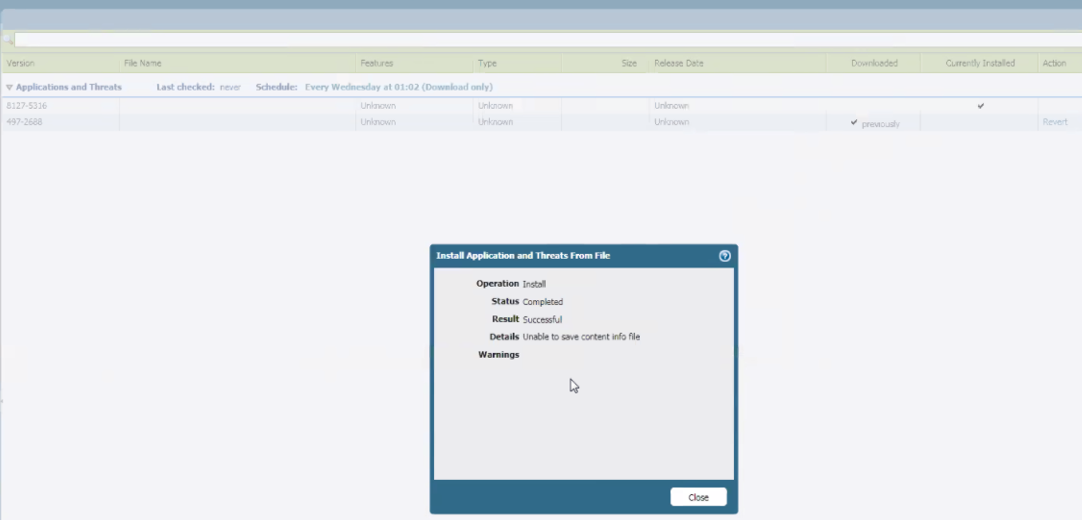Viewport: 1082px width, 520px height.
Task: Close the Install Application and Threats dialog
Action: click(x=698, y=497)
